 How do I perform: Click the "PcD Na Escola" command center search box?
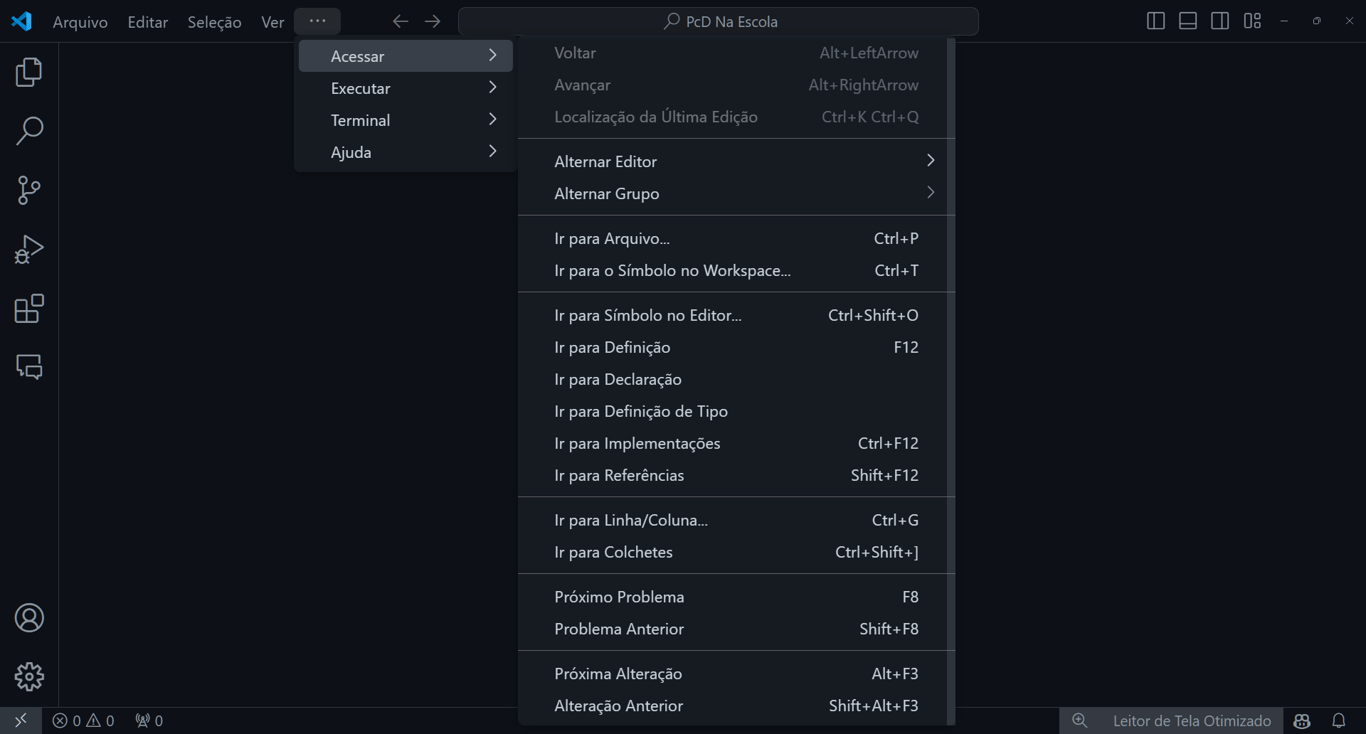click(718, 21)
